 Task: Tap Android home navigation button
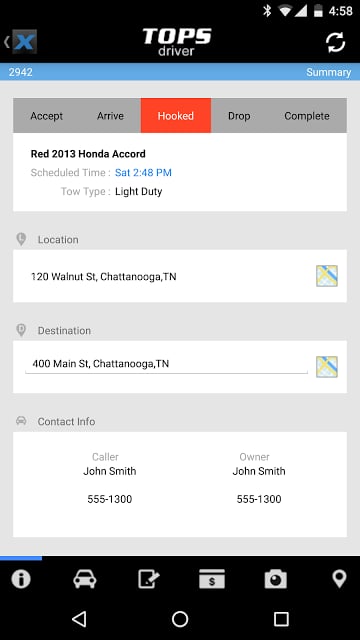pyautogui.click(x=180, y=619)
